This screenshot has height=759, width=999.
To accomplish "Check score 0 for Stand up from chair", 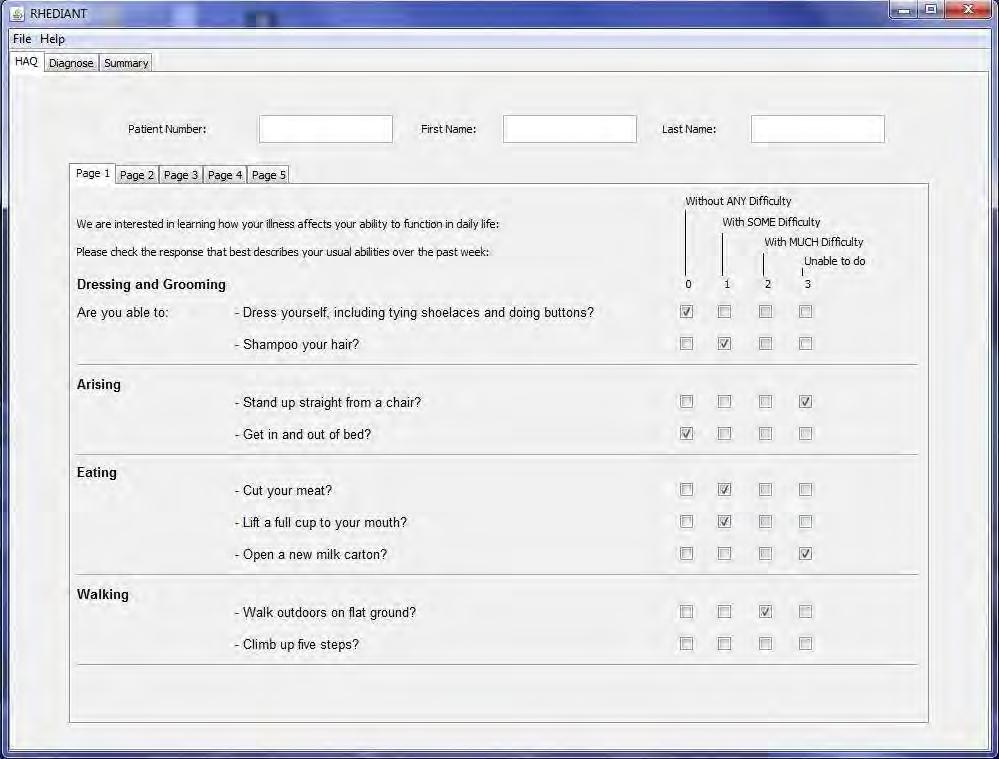I will (686, 401).
